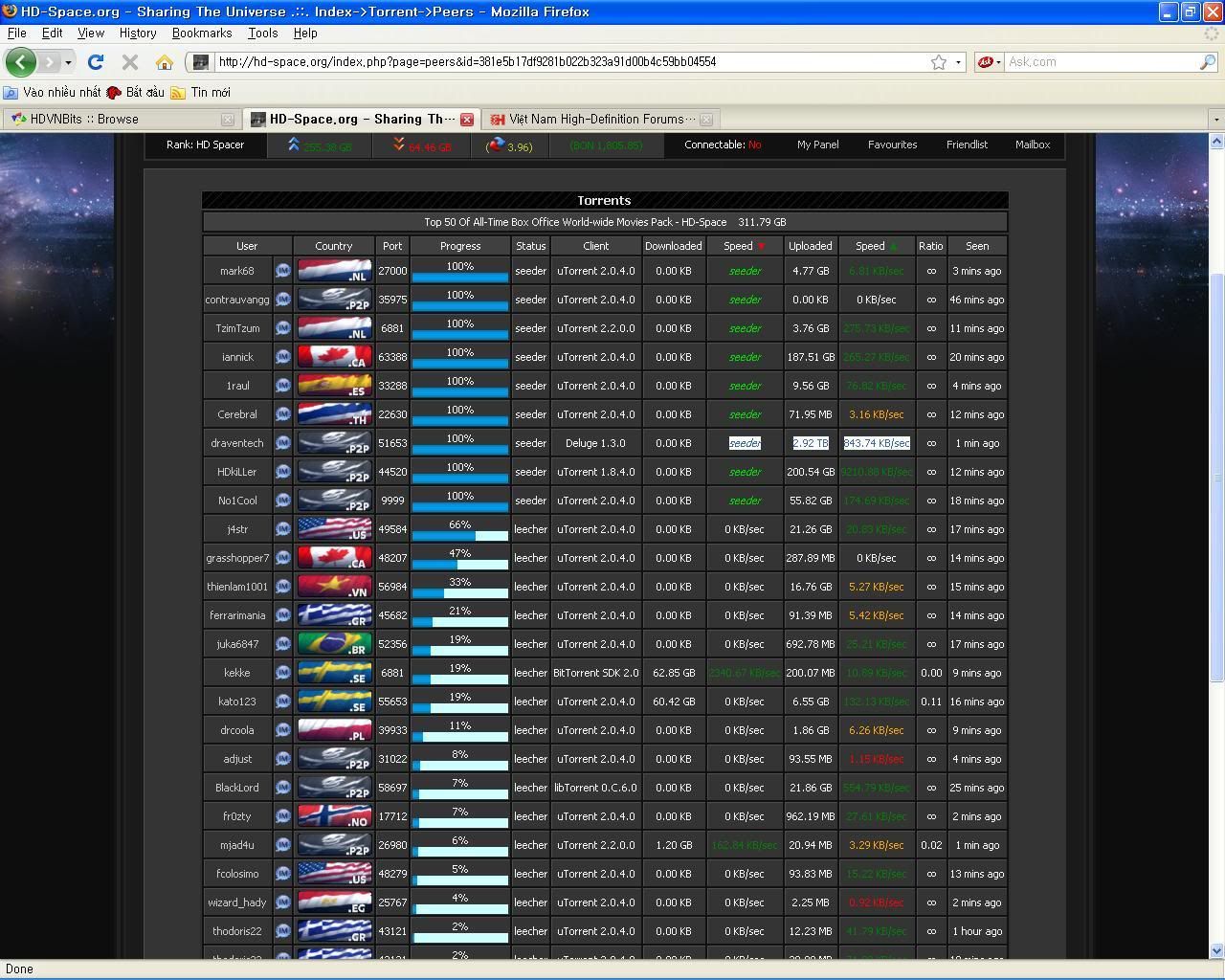
Task: Open the History menu
Action: click(x=138, y=33)
